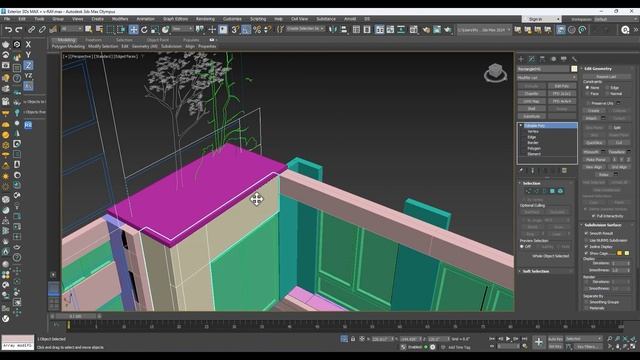The height and width of the screenshot is (360, 640).
Task: Select Polygon sub-object icon in Selection rollout
Action: (x=552, y=191)
